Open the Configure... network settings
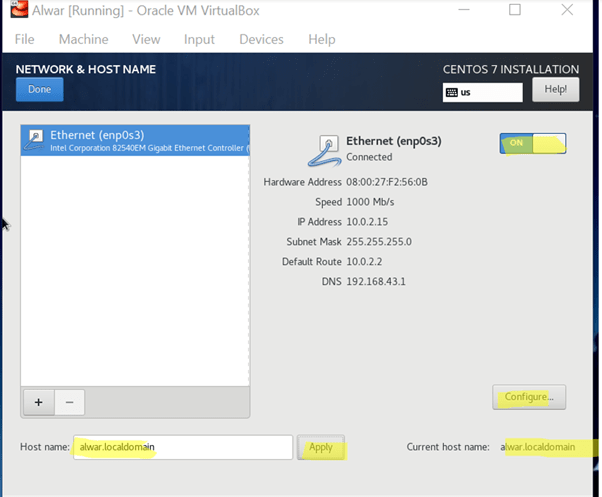Image resolution: width=602 pixels, height=497 pixels. pos(529,397)
